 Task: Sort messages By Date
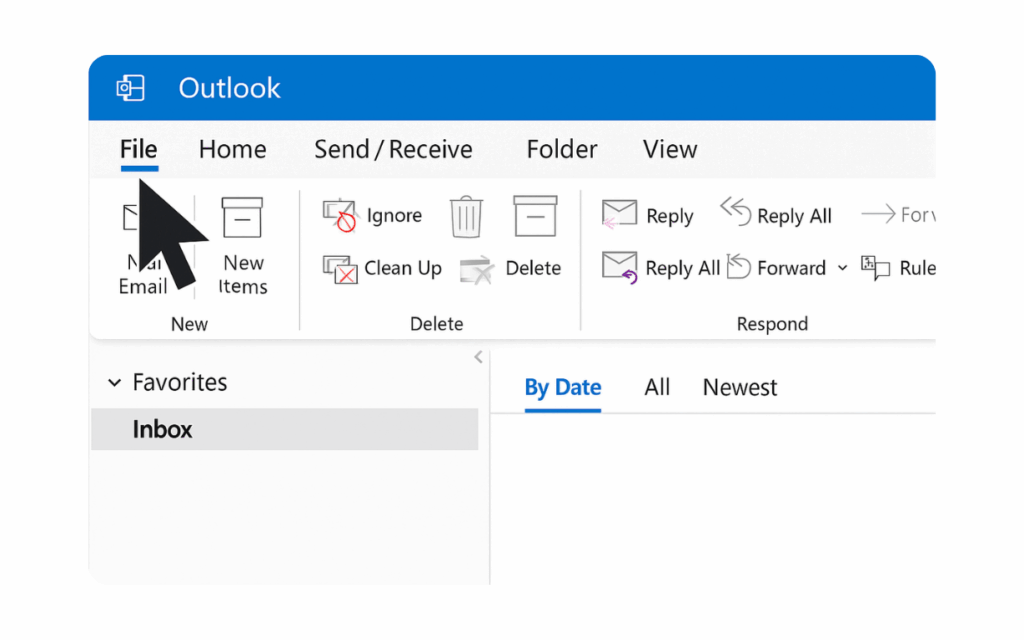[x=563, y=387]
